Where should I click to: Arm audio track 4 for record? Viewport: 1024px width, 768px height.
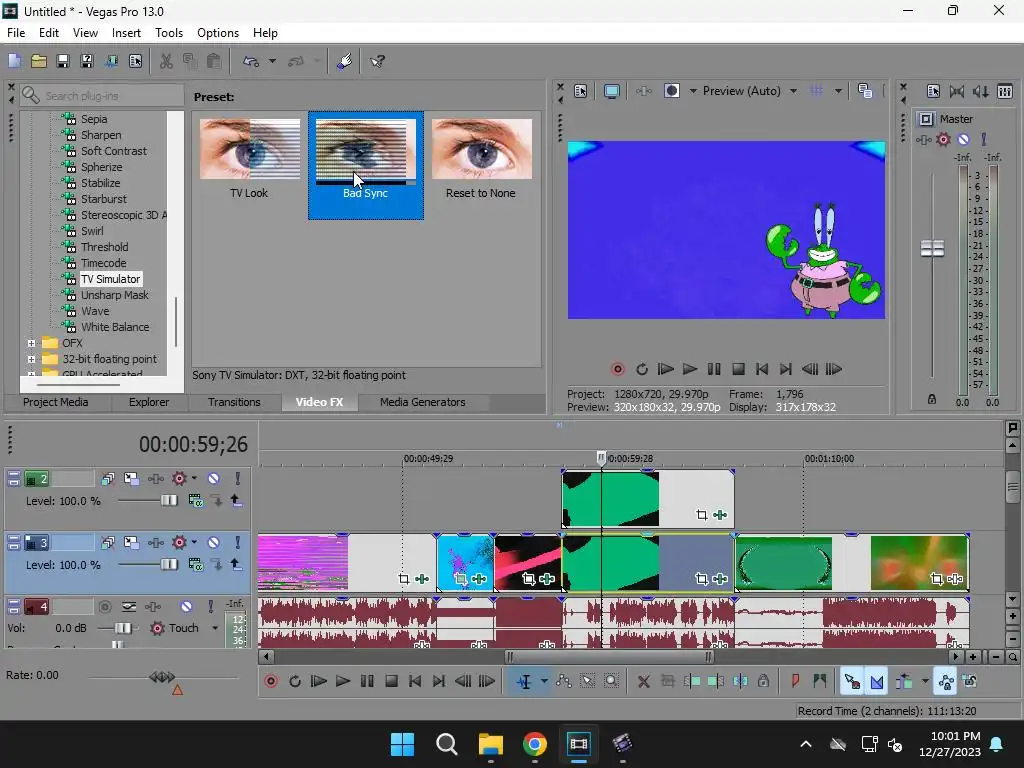pyautogui.click(x=104, y=607)
